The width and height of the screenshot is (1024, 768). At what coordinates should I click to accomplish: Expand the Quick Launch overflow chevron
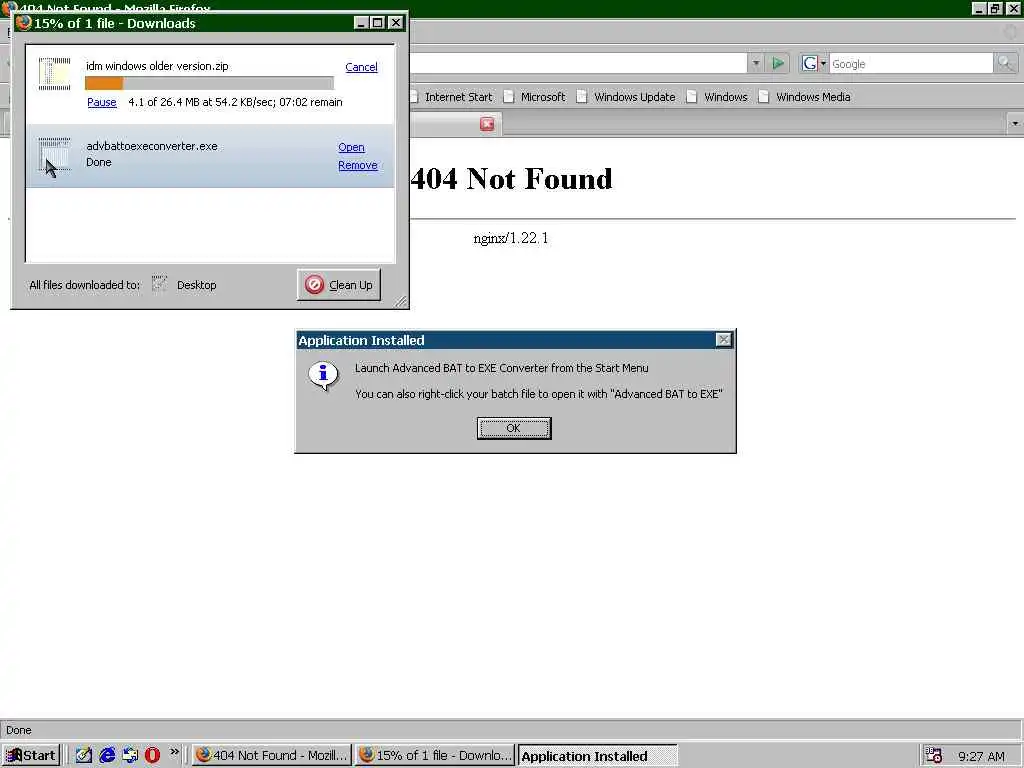[x=174, y=752]
